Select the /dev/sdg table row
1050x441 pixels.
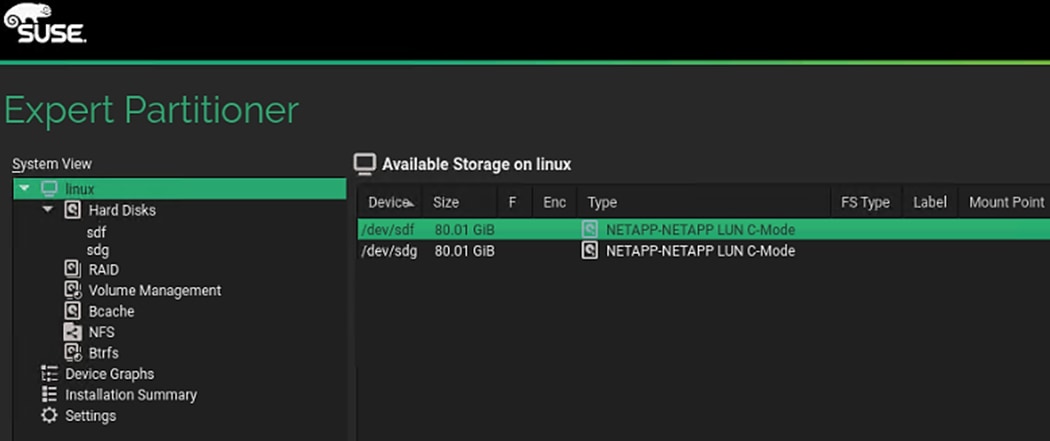(x=700, y=251)
